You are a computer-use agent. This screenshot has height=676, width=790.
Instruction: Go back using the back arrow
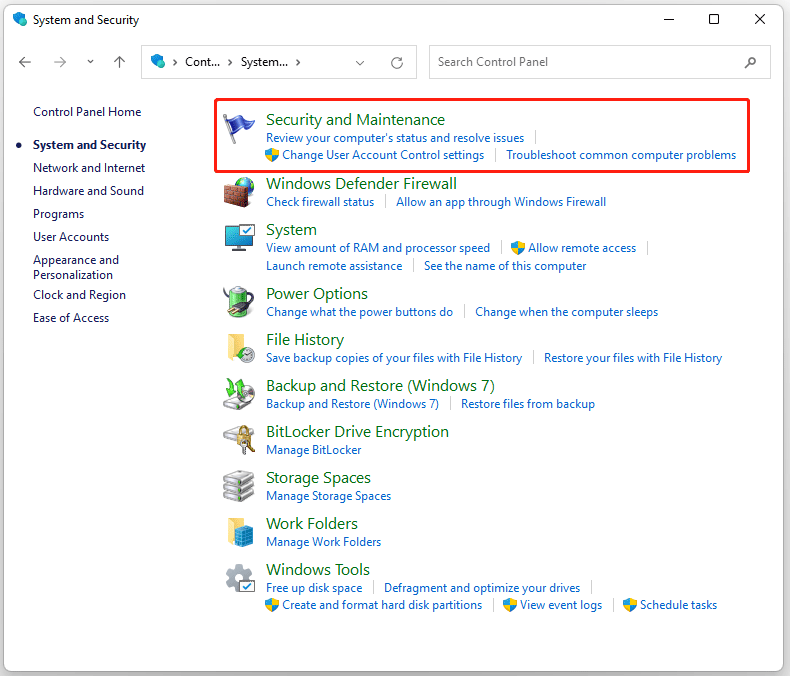[x=25, y=62]
